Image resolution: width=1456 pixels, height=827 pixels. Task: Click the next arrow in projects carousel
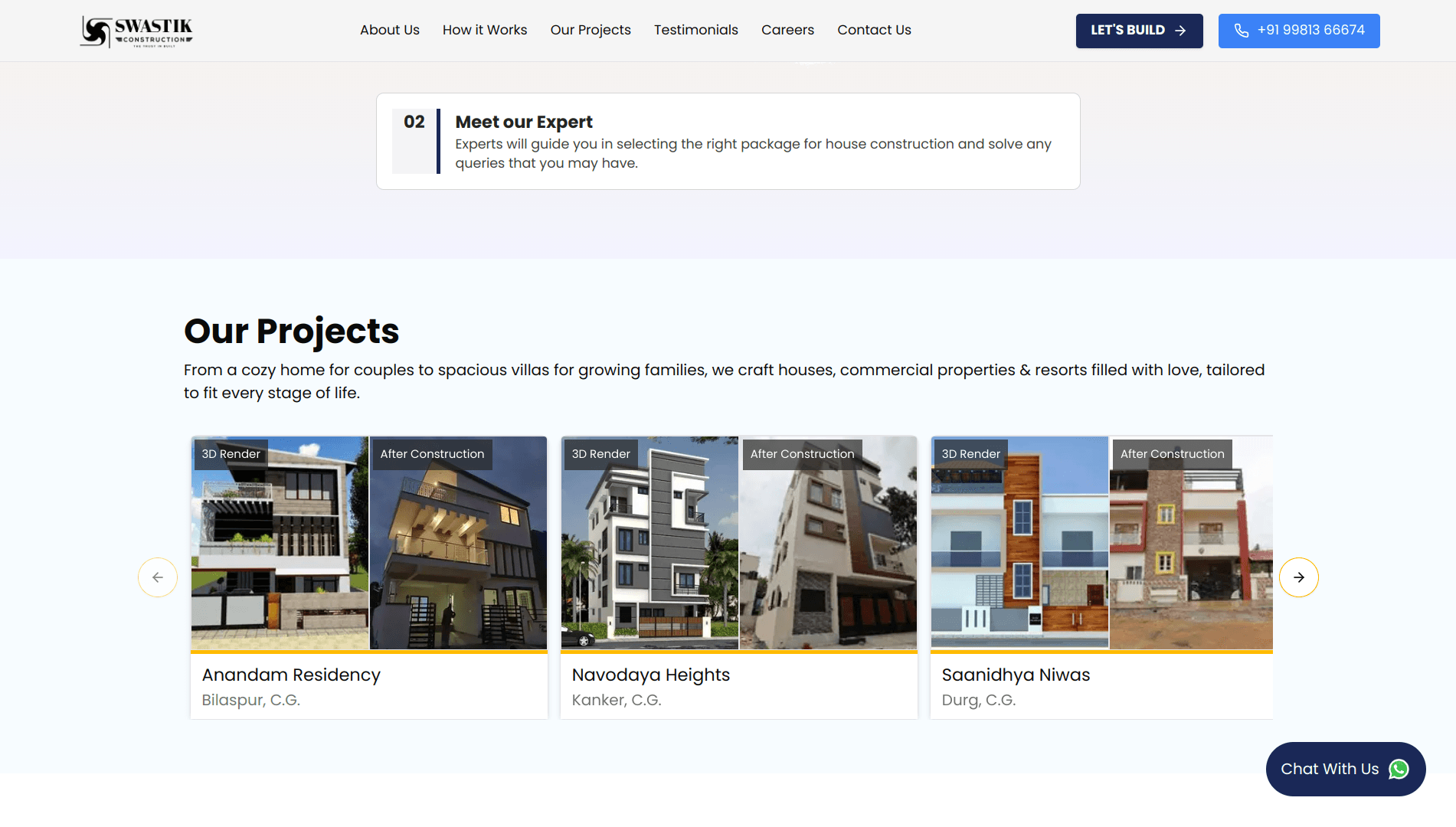pos(1298,577)
